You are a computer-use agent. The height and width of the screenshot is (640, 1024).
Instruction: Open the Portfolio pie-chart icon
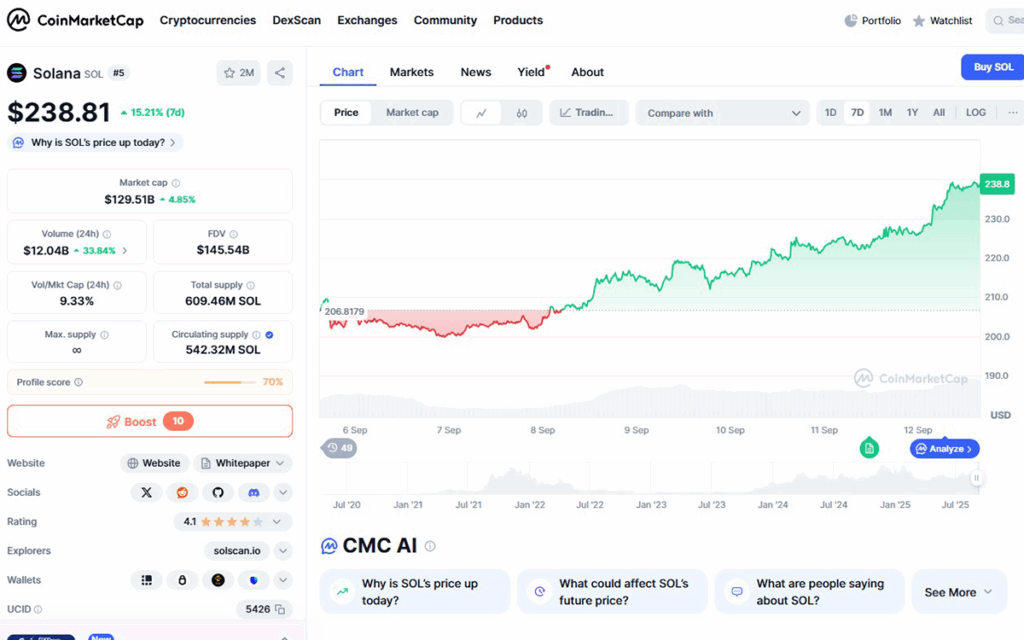[x=850, y=21]
